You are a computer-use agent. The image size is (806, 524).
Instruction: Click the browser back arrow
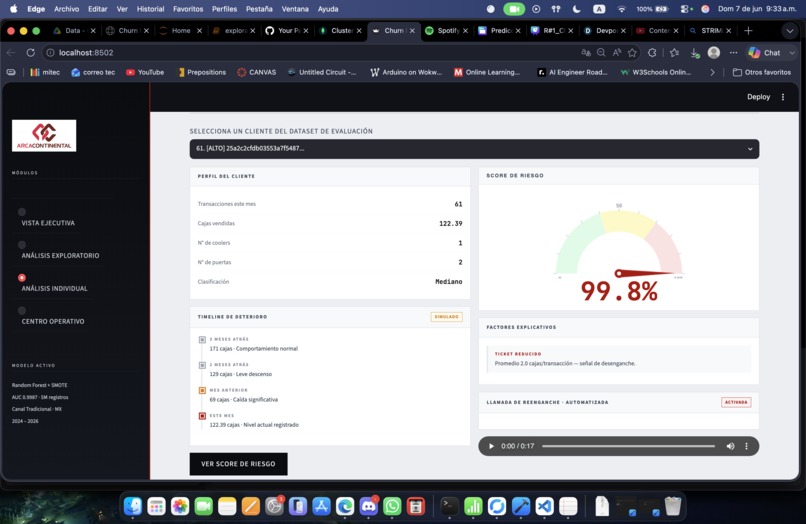point(11,52)
